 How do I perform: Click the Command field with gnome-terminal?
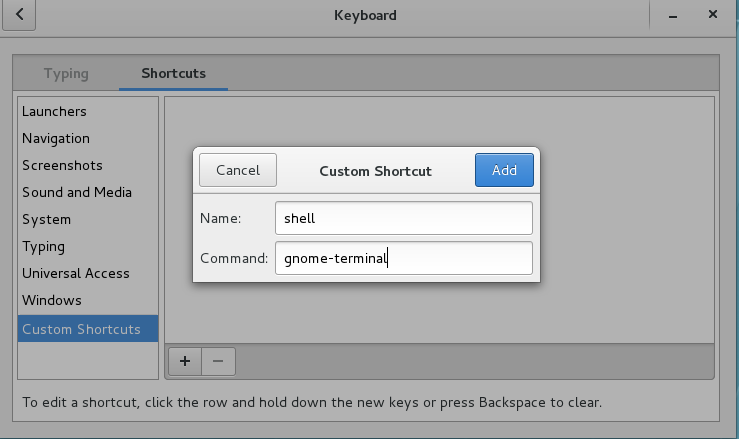(x=403, y=258)
